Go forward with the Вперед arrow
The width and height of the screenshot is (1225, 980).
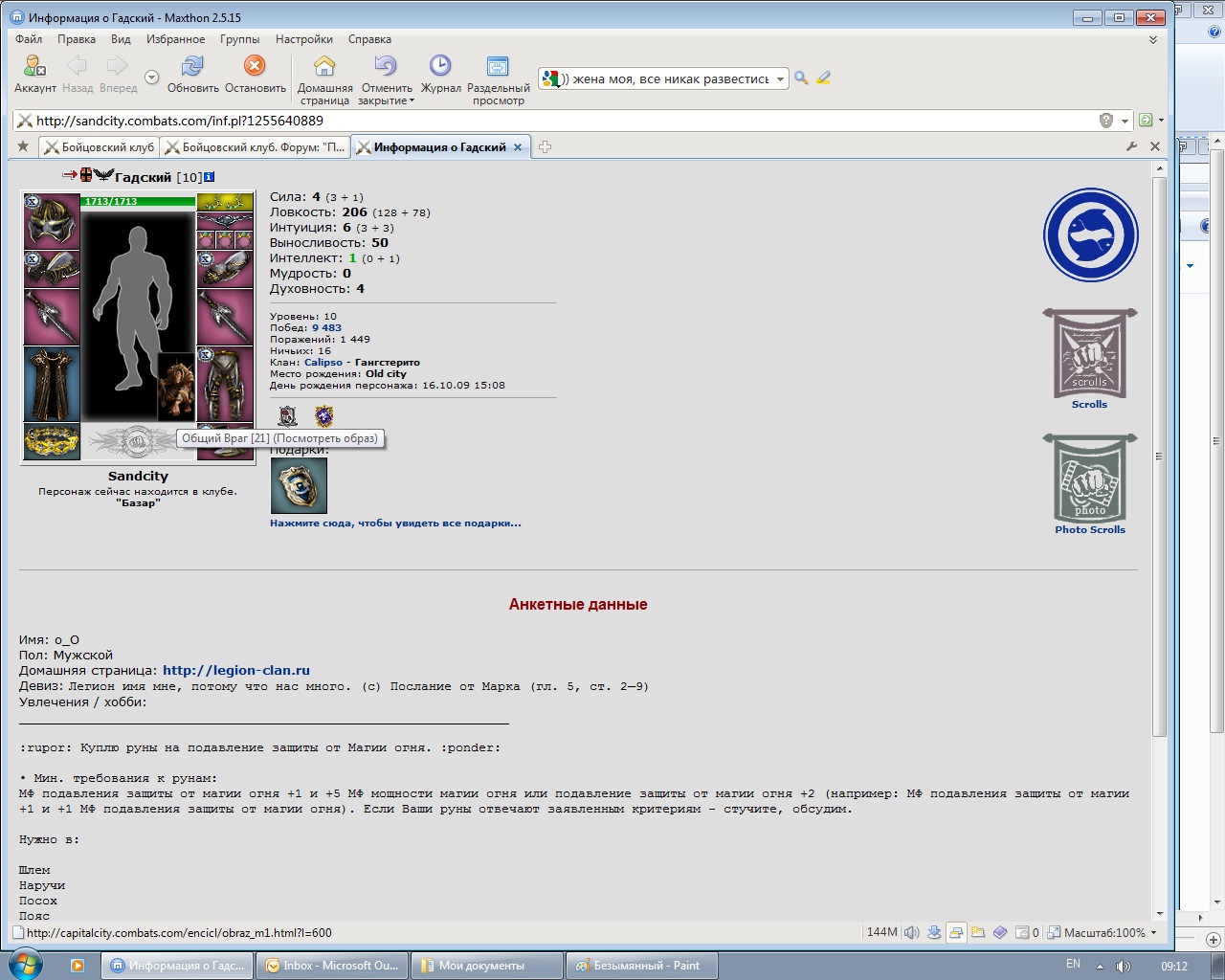tap(117, 66)
